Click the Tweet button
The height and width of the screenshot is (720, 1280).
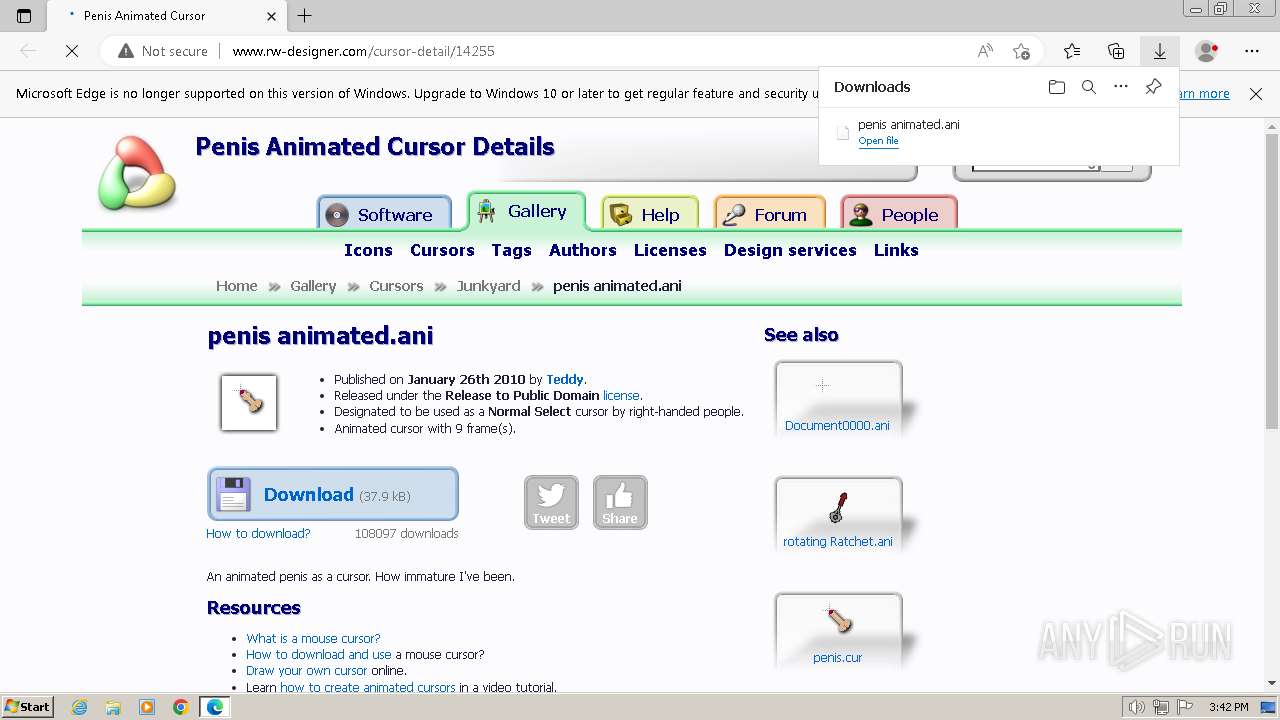click(x=551, y=502)
